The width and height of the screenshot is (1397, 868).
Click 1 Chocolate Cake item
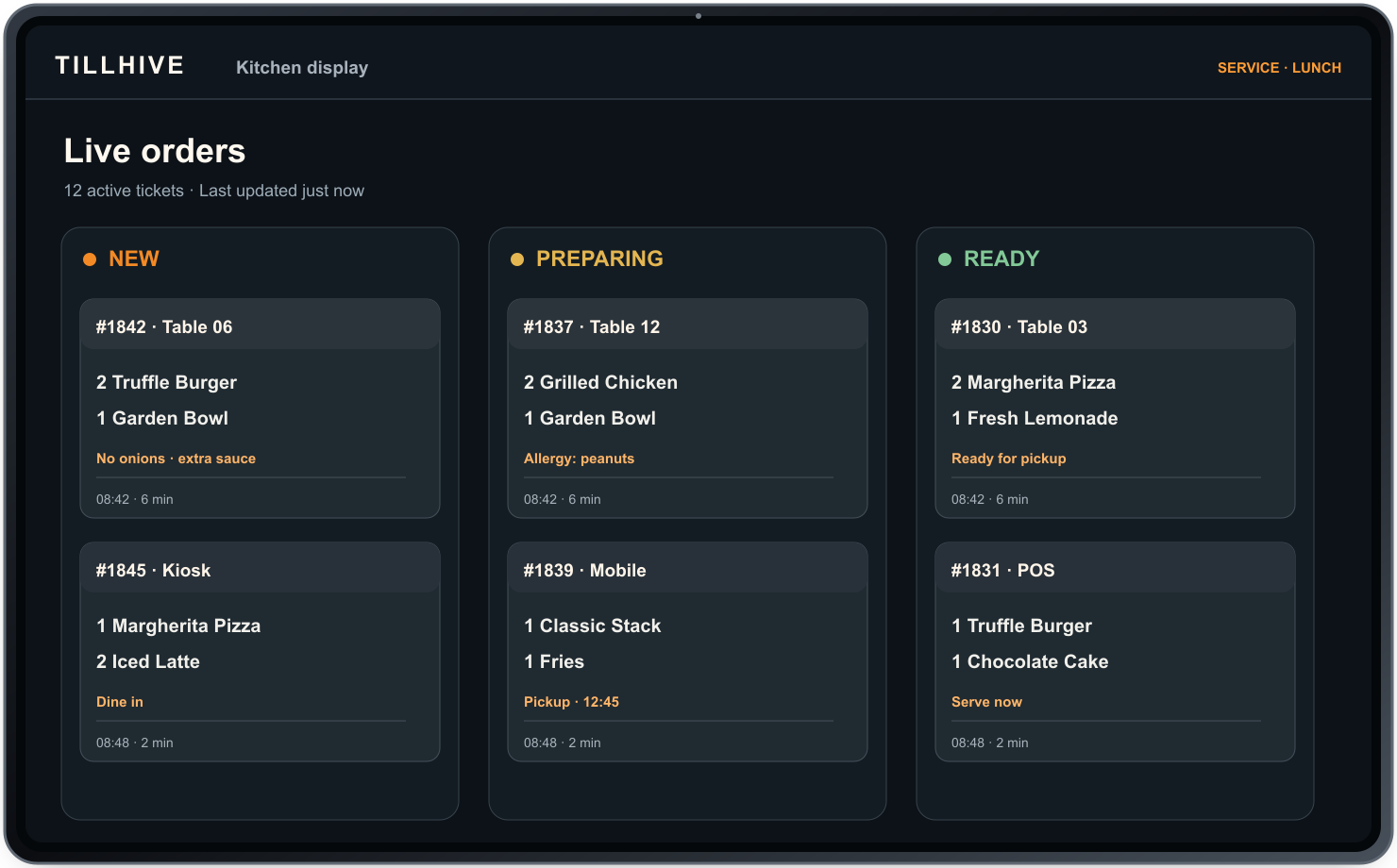click(x=1030, y=661)
